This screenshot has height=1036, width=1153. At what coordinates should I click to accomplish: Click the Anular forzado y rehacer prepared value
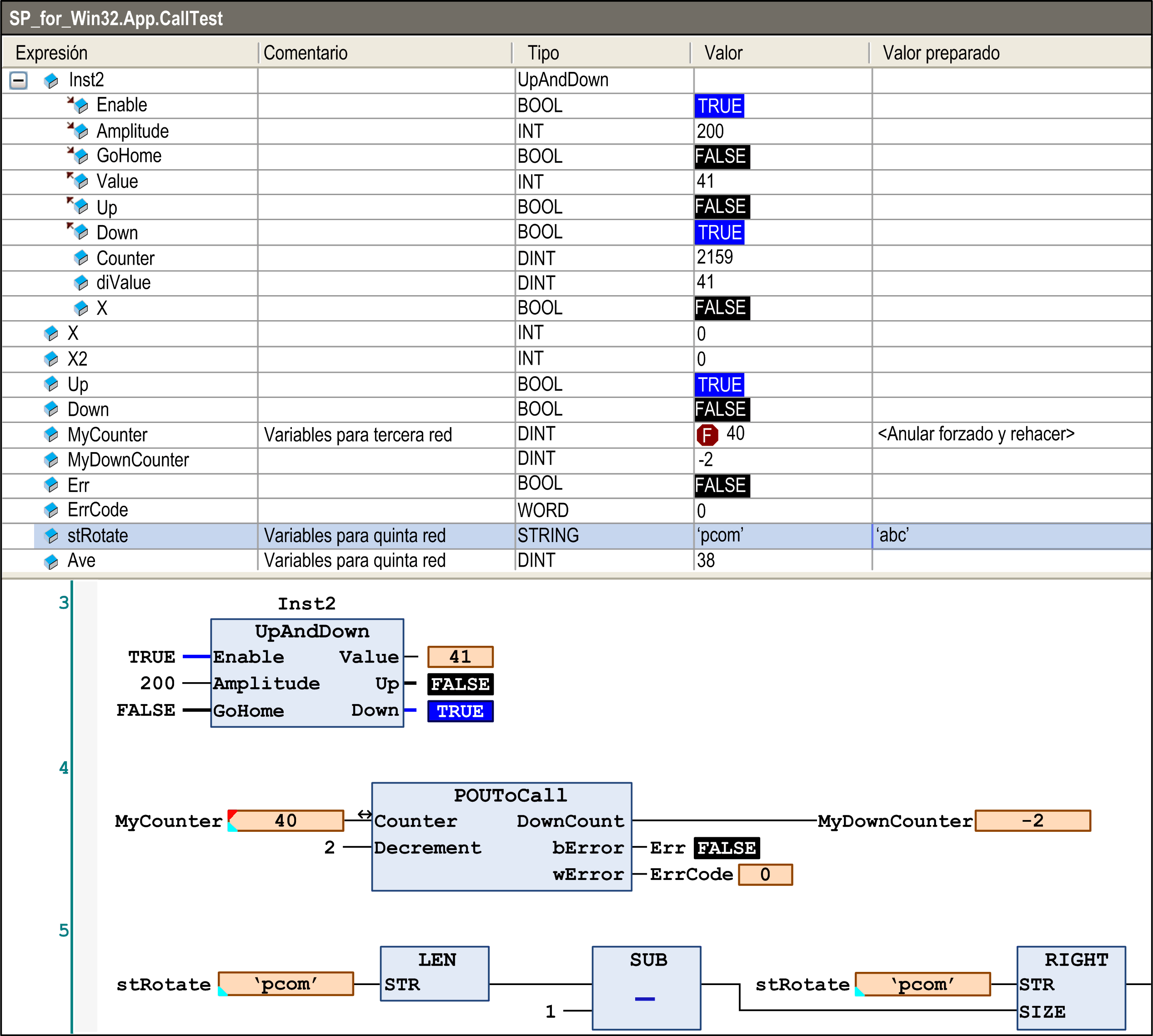[x=977, y=434]
